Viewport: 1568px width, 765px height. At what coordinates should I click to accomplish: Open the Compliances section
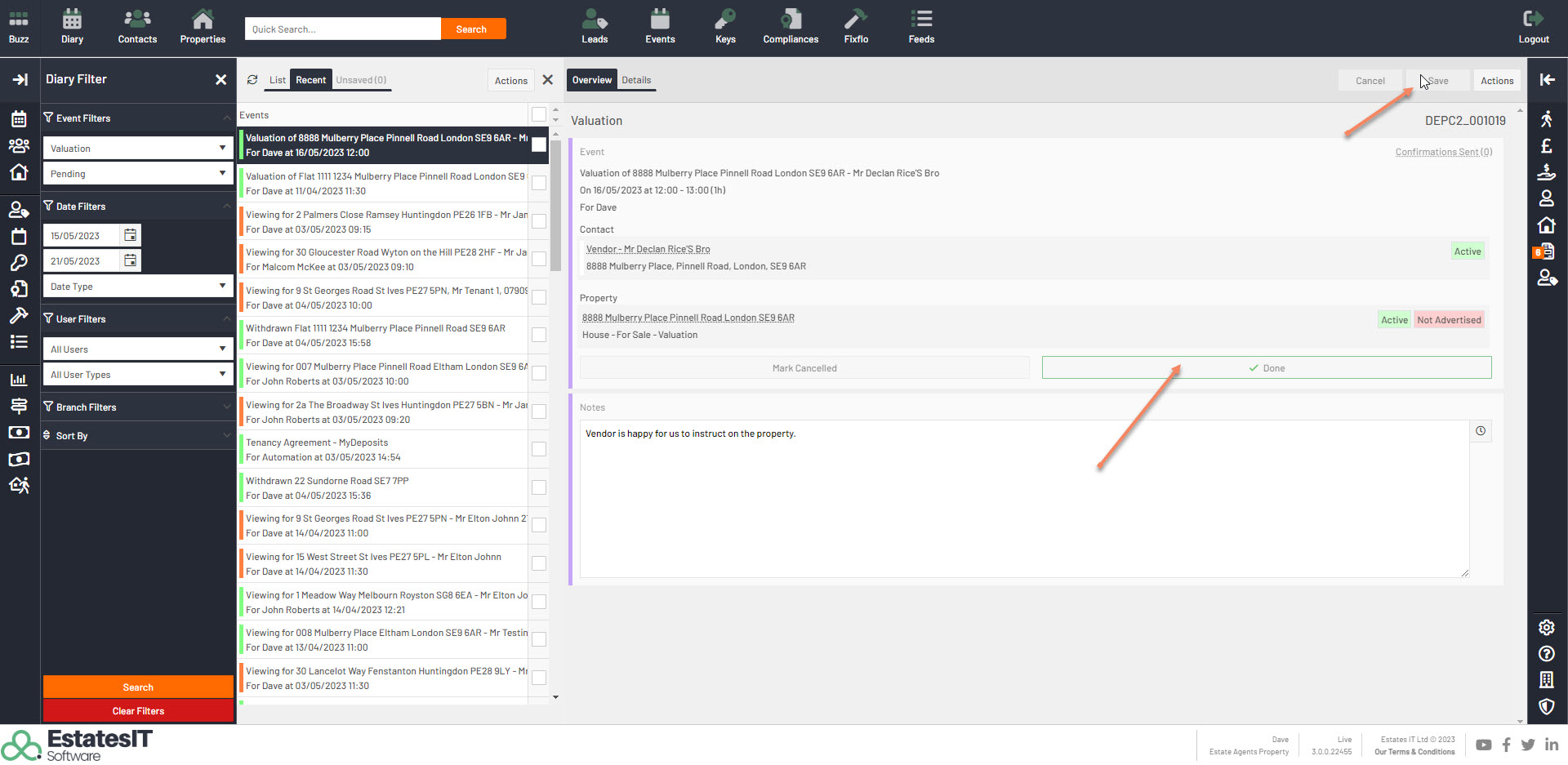click(x=790, y=27)
